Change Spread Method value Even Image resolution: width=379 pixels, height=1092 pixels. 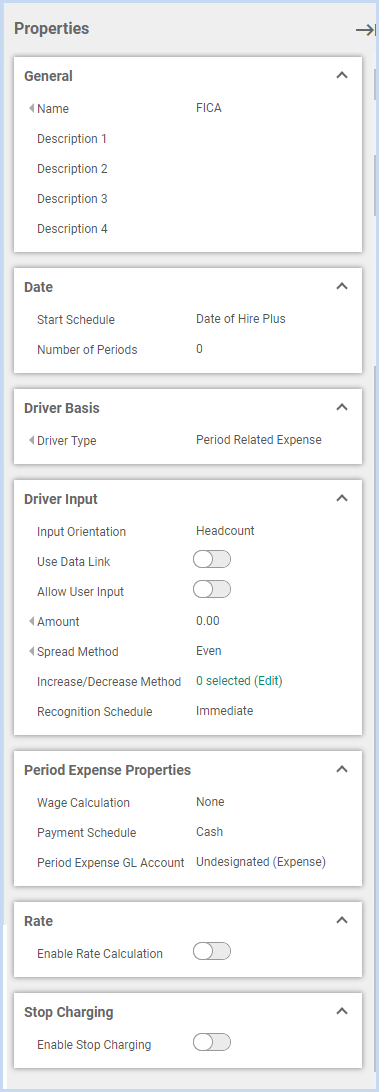209,651
